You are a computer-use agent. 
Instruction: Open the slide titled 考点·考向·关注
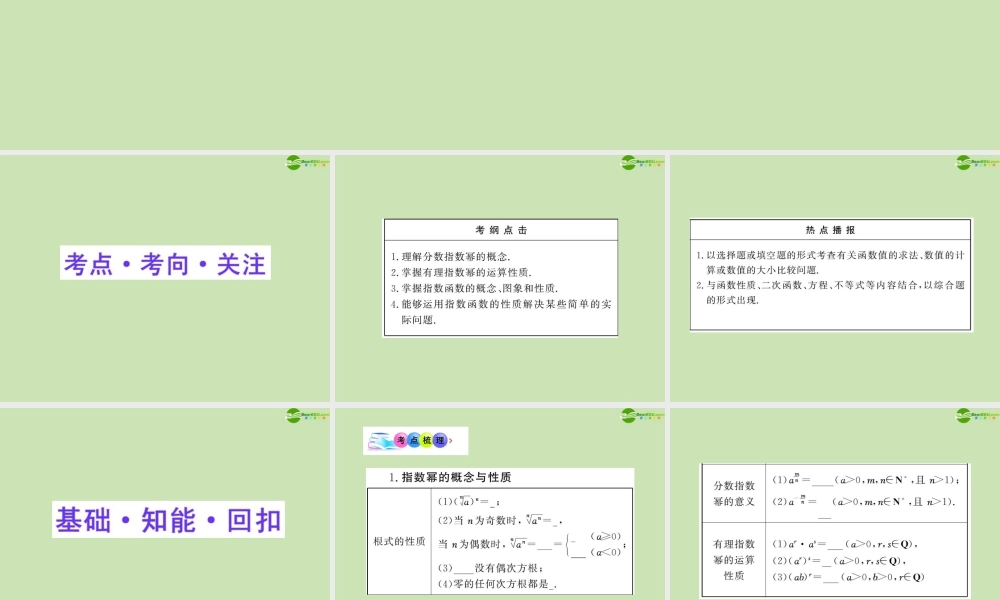[165, 263]
